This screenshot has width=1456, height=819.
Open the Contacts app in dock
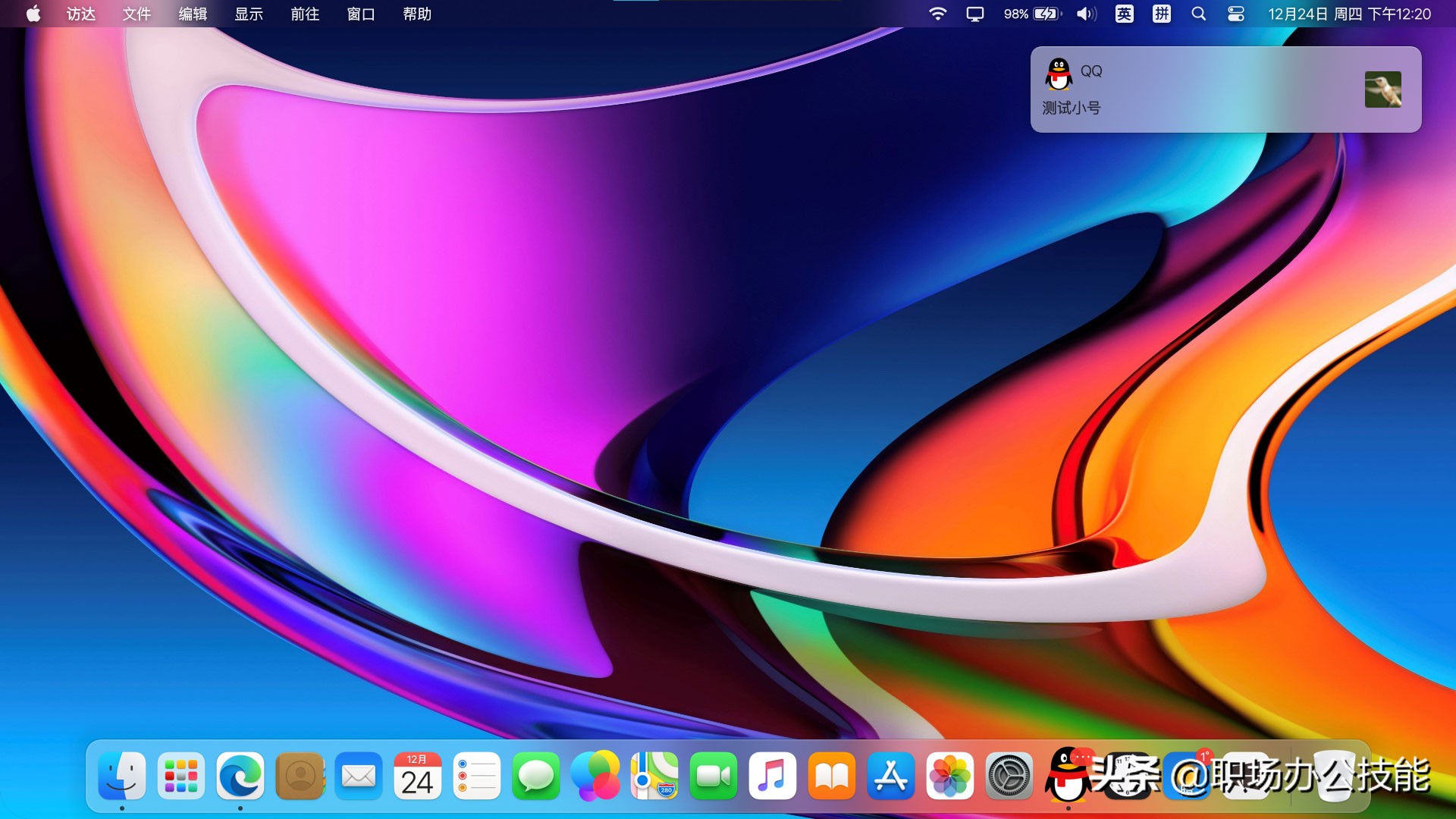[x=300, y=776]
